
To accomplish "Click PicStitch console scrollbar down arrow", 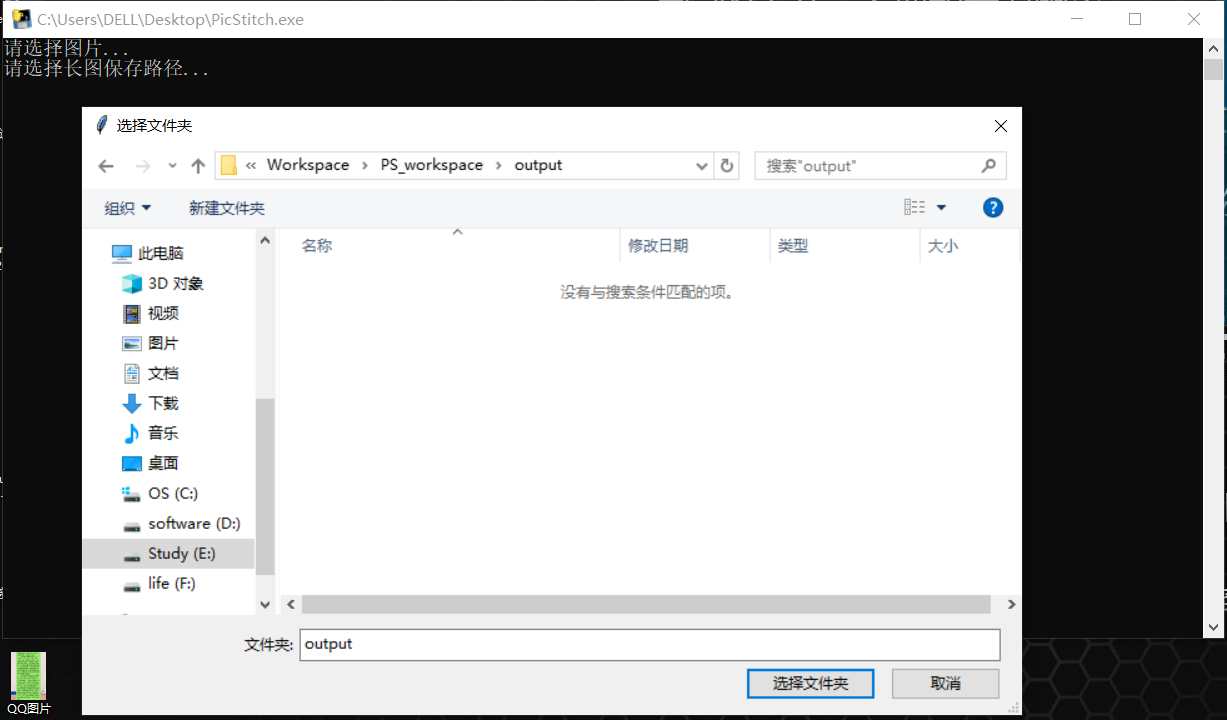I will [x=1213, y=627].
